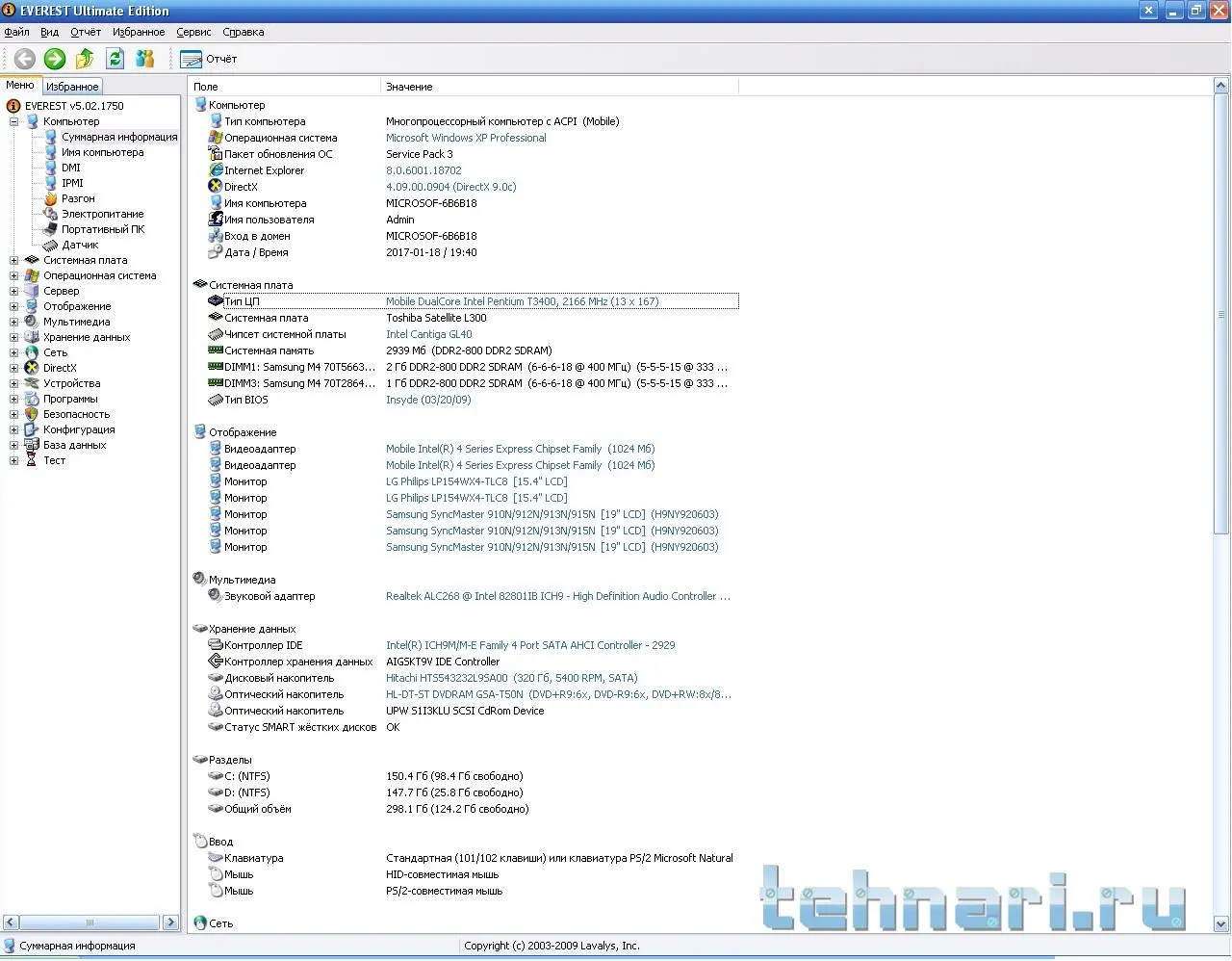The width and height of the screenshot is (1232, 961).
Task: Open Microsoft Windows XP Professional link
Action: [x=466, y=138]
